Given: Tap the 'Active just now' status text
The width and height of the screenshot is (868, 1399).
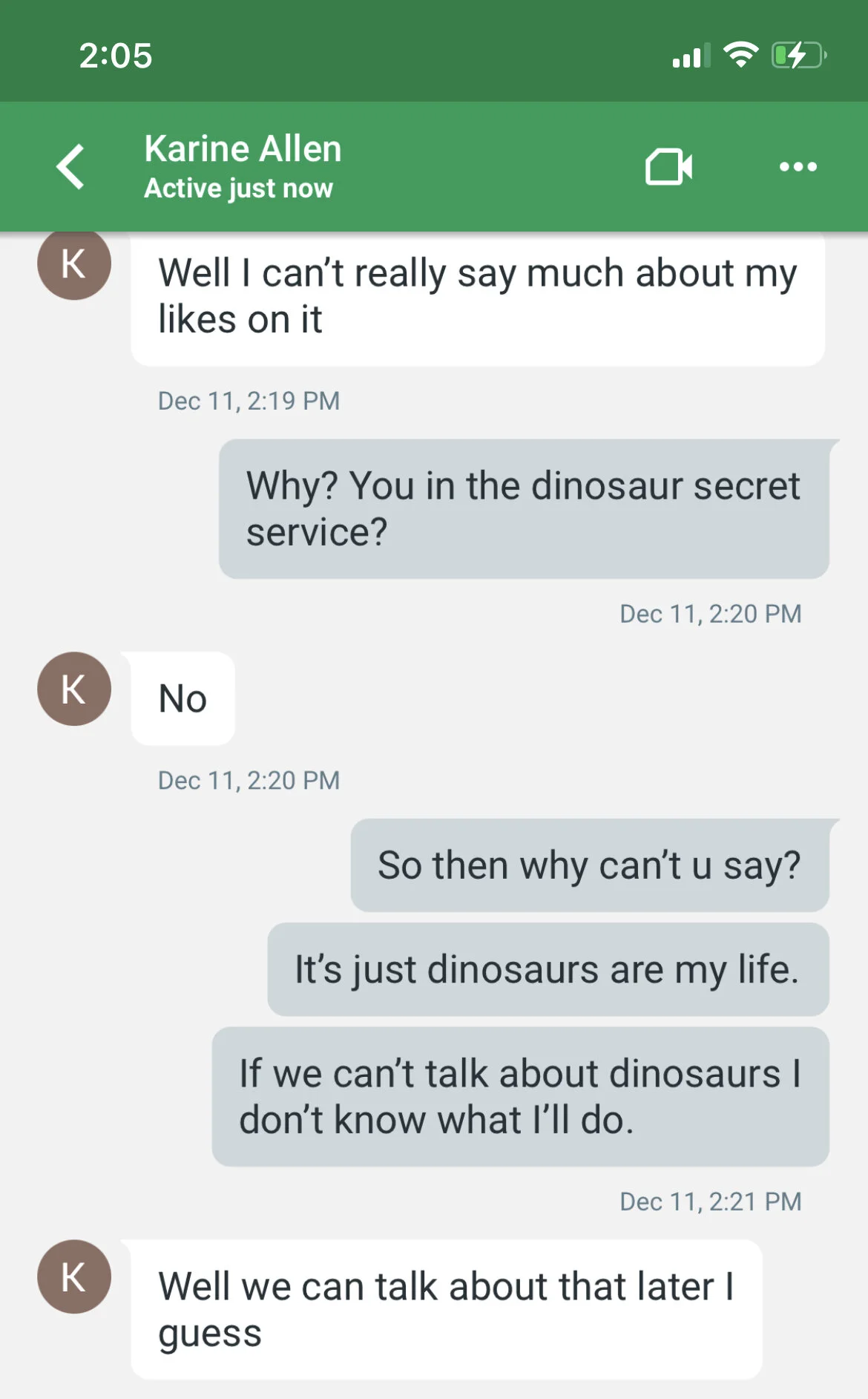Looking at the screenshot, I should pos(238,189).
